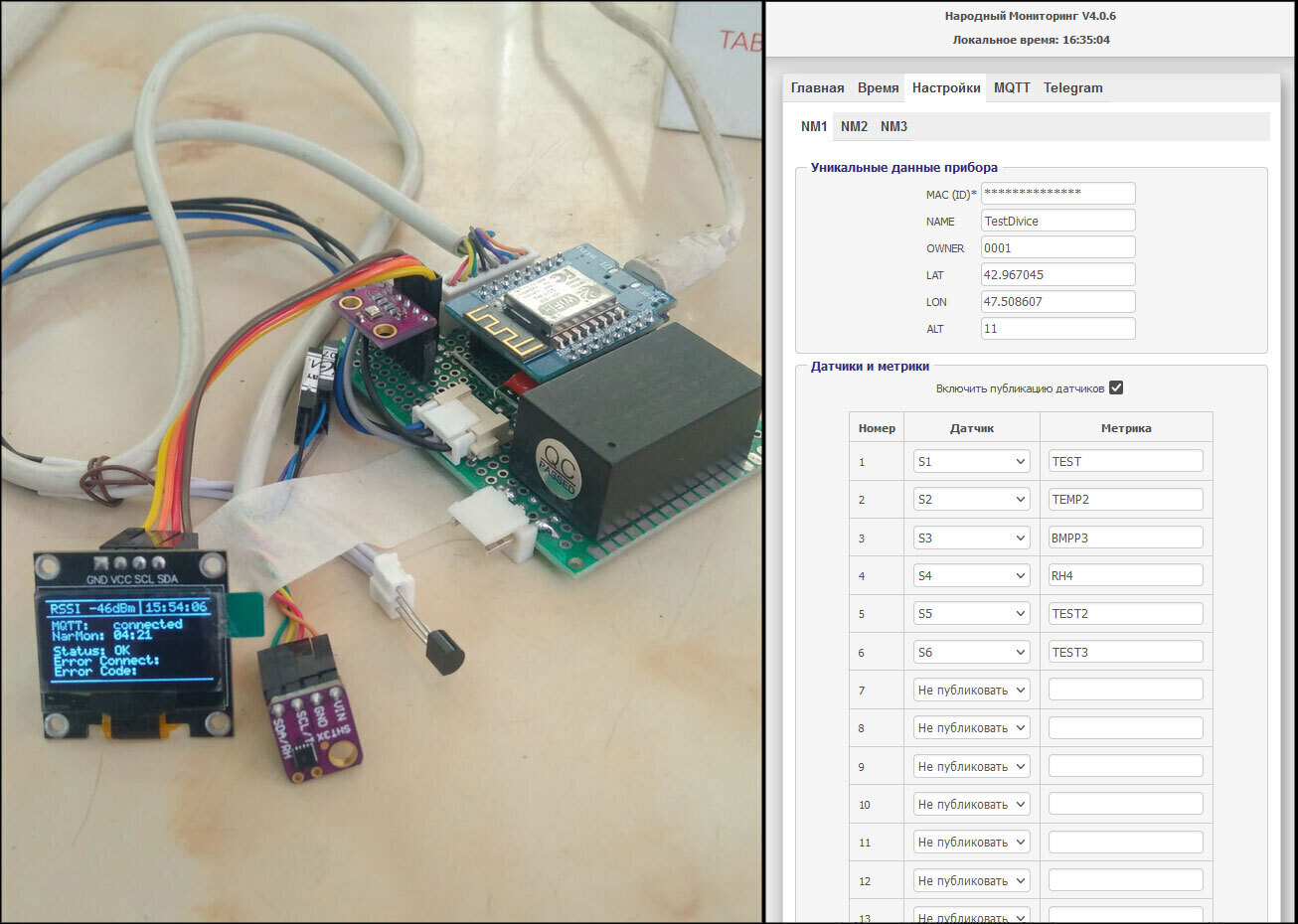Screen dimensions: 1298x924
Task: Expand the S5 sensor dropdown in row 5
Action: tap(971, 613)
